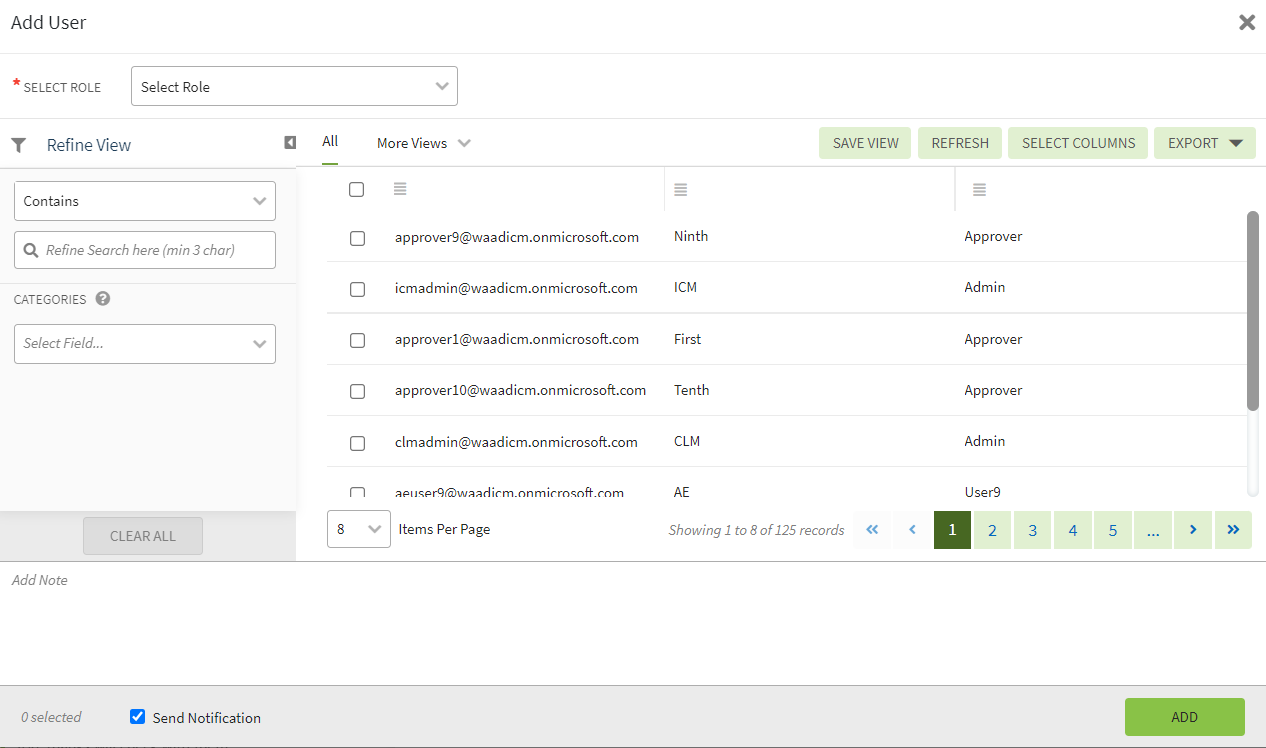Select the icmadmin@waadicm.onmicrosoft.com row checkbox
This screenshot has height=748, width=1266.
point(357,289)
